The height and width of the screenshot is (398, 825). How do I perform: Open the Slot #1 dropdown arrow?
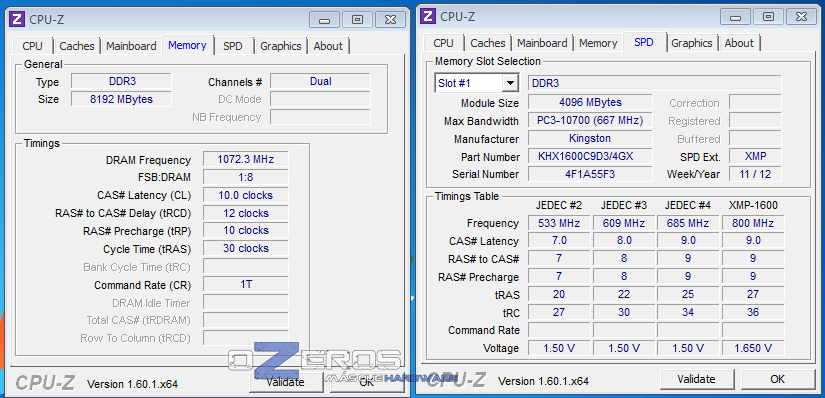click(x=510, y=83)
